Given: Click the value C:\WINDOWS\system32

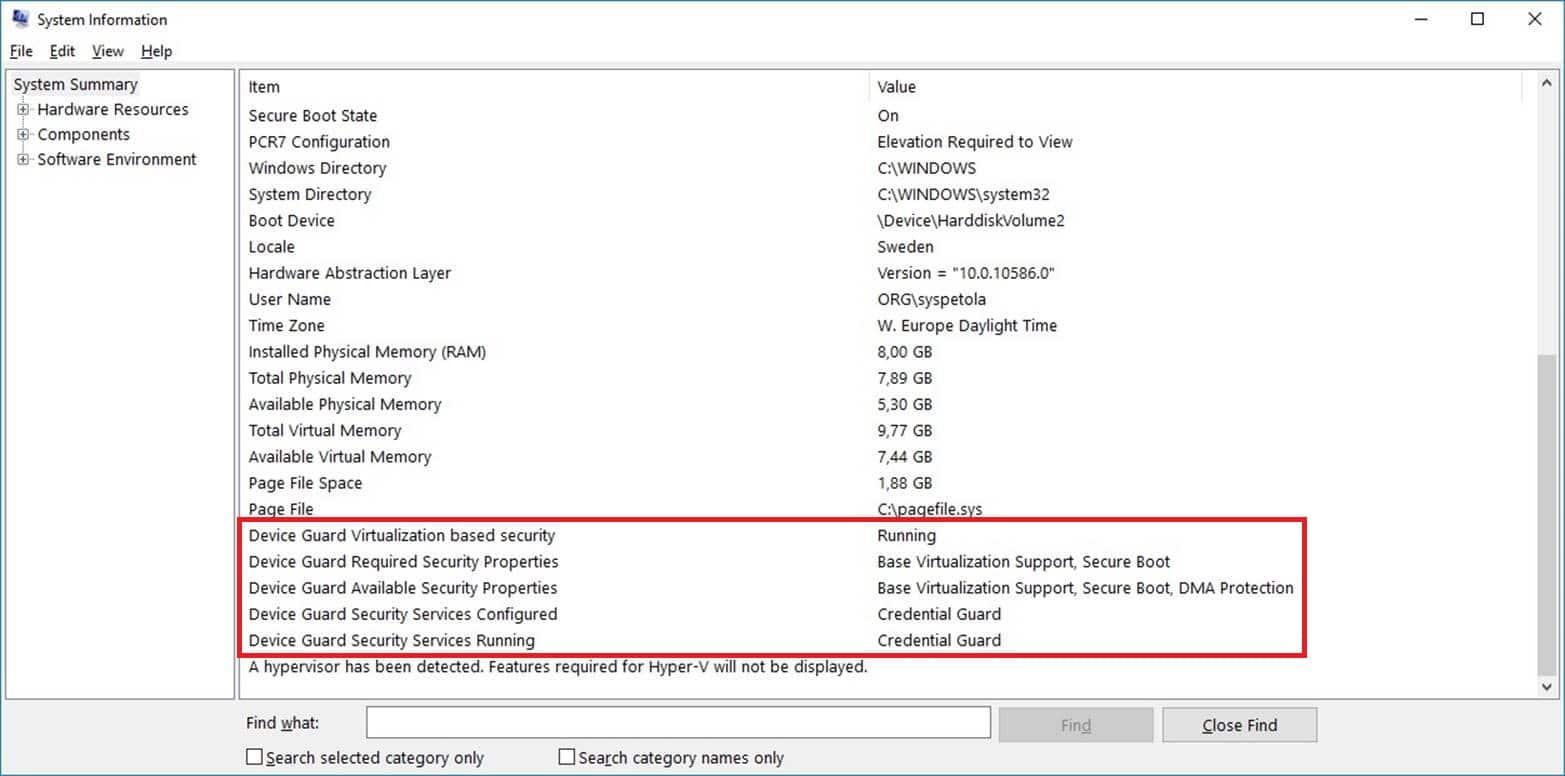Looking at the screenshot, I should 964,194.
